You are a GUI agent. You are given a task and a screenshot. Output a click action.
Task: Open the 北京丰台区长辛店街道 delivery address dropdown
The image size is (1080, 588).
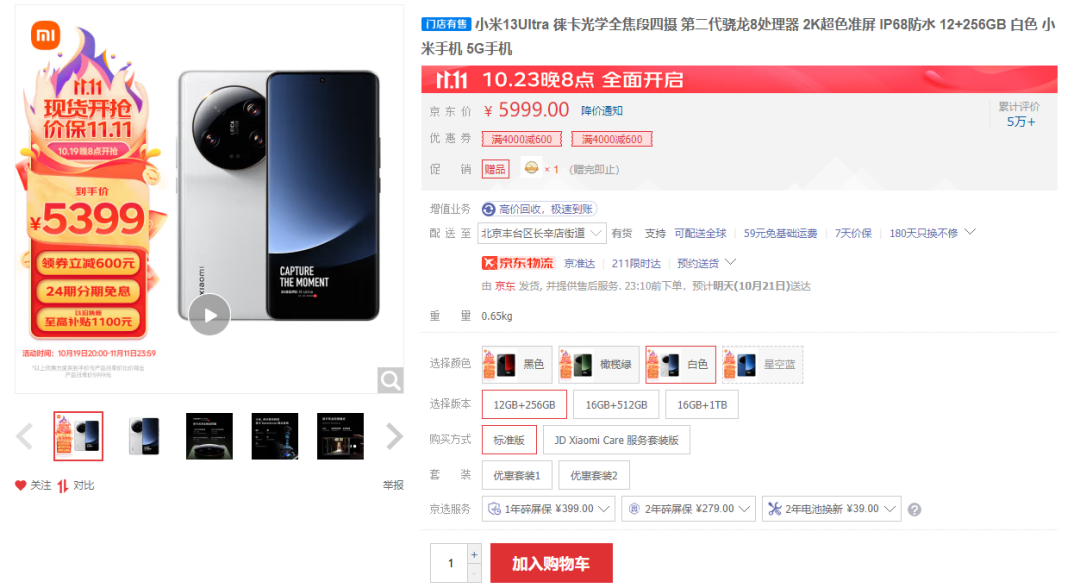(x=541, y=233)
